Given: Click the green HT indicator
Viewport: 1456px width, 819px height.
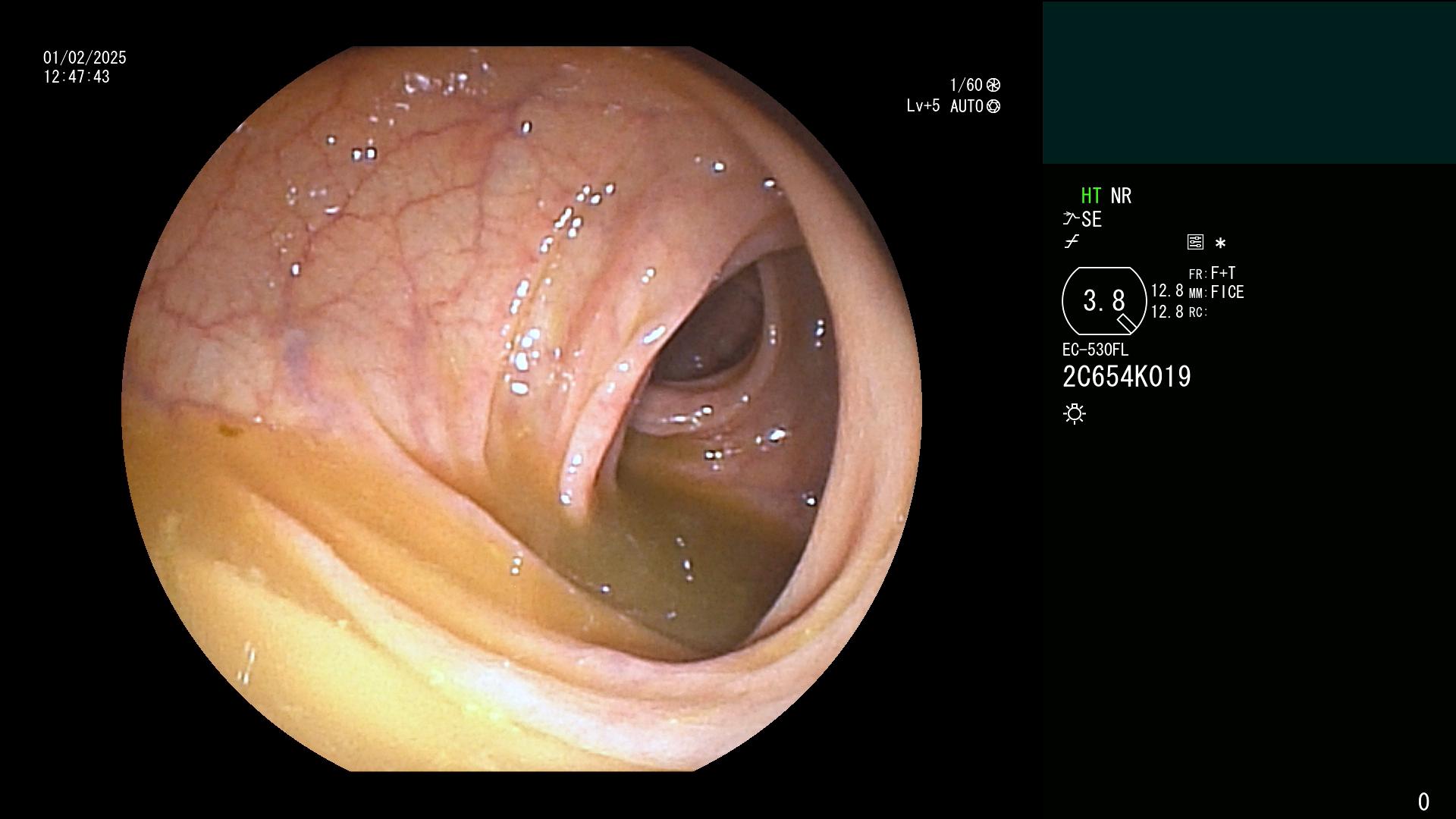Looking at the screenshot, I should tap(1090, 196).
